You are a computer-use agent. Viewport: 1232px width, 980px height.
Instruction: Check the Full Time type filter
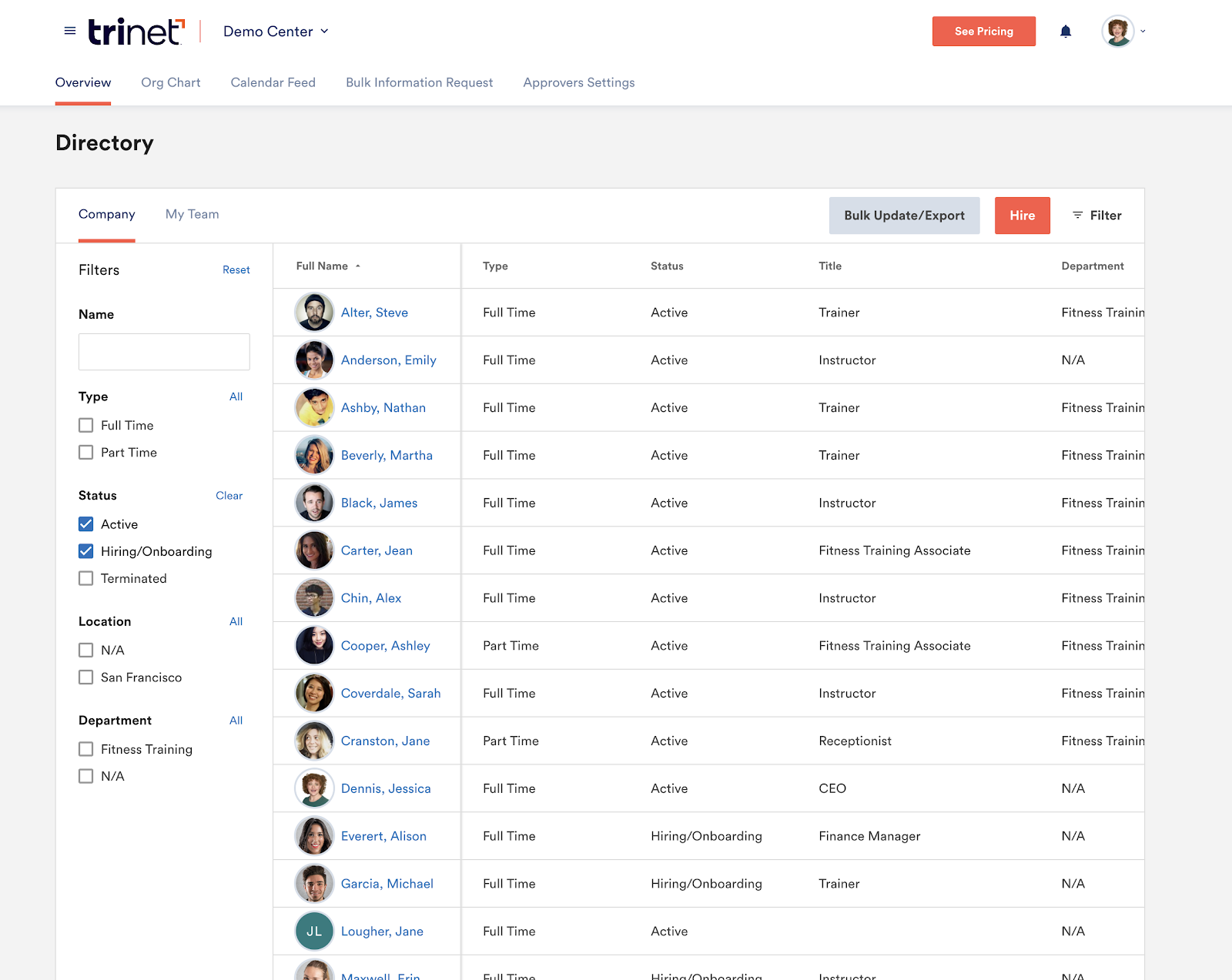(x=86, y=425)
